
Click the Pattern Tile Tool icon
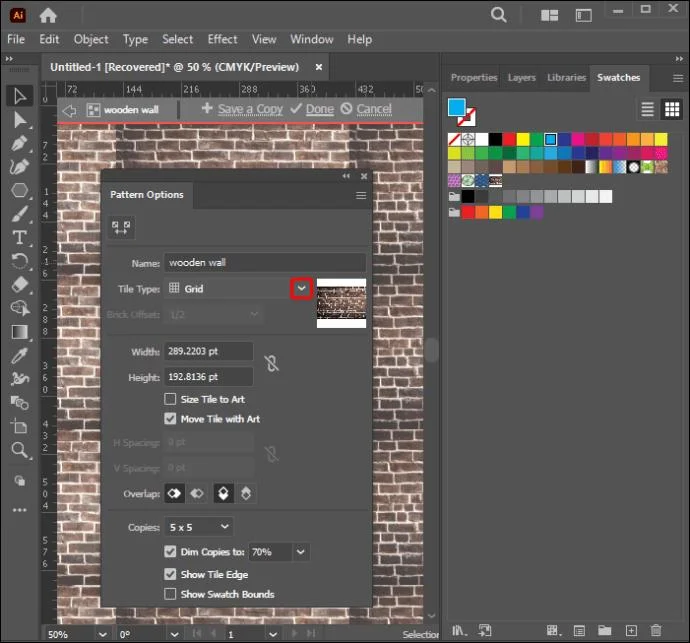click(x=121, y=228)
